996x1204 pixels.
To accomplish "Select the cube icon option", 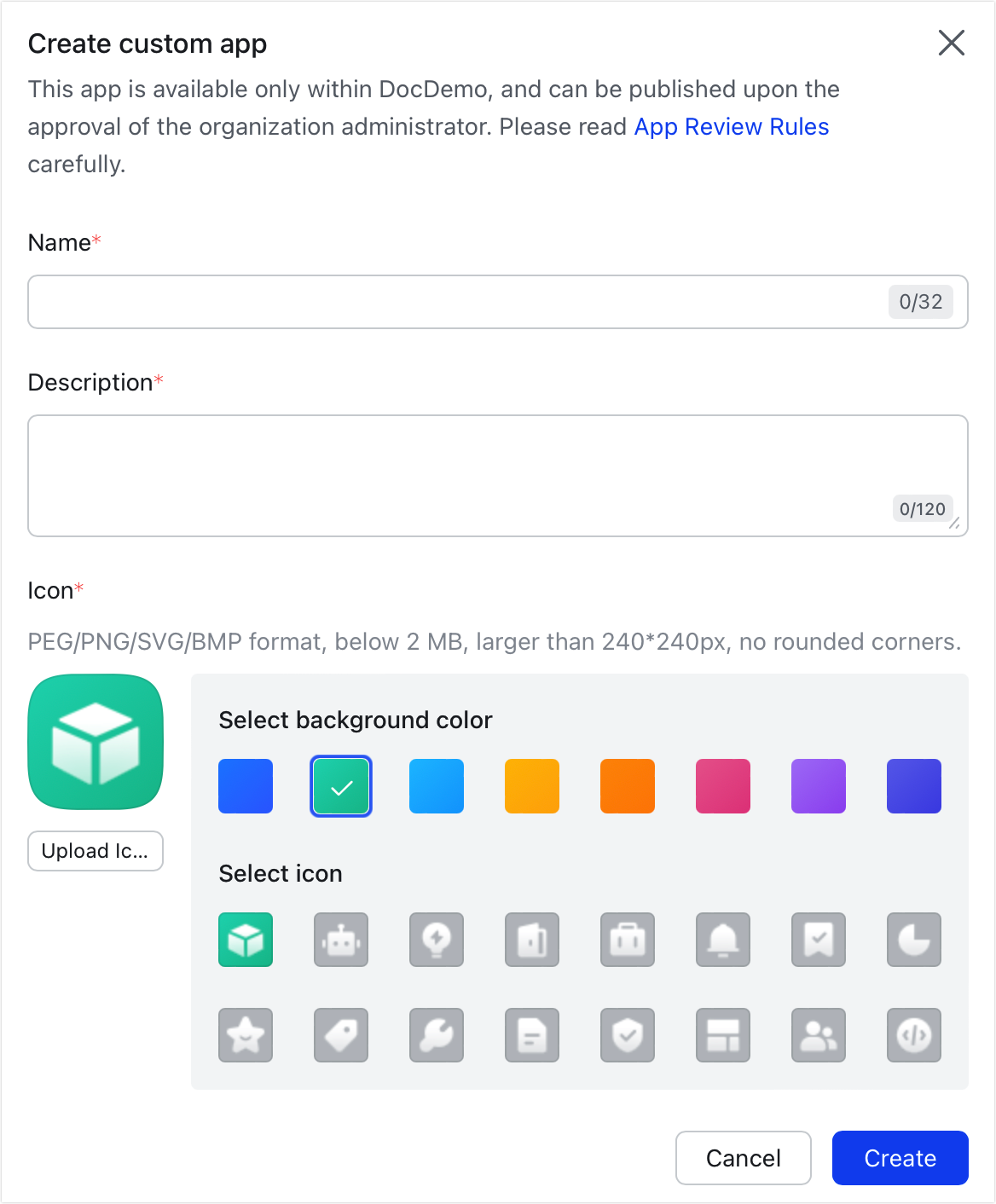I will coord(246,940).
